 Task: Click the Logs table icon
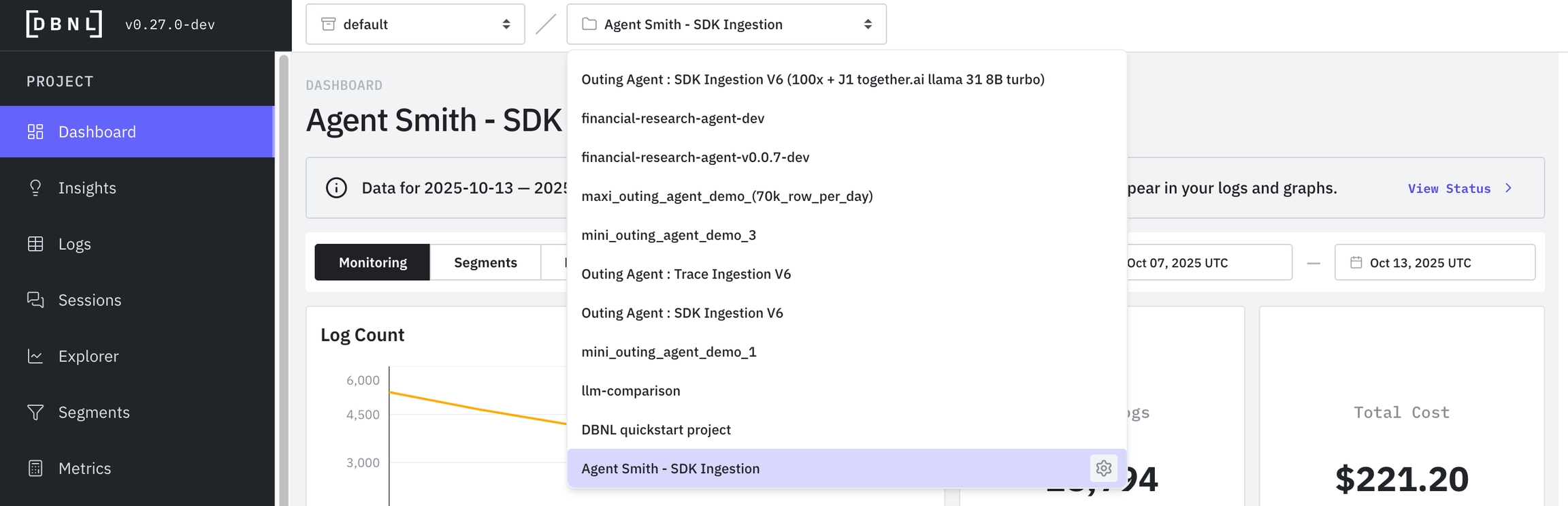pos(35,244)
